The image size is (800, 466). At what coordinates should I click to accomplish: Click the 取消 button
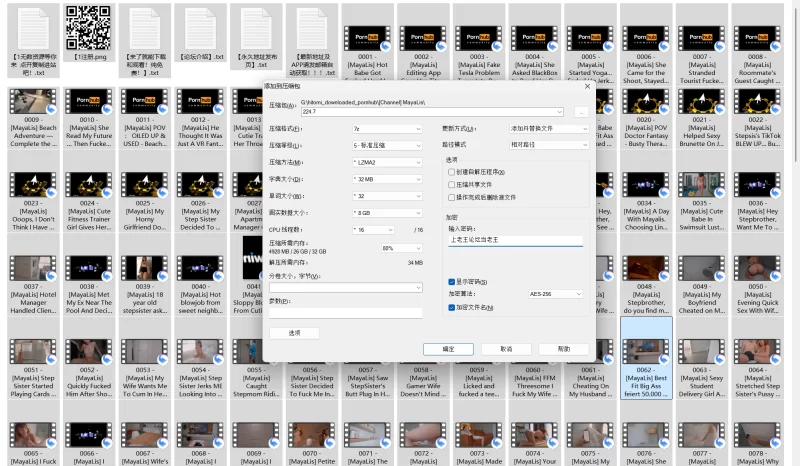(506, 348)
